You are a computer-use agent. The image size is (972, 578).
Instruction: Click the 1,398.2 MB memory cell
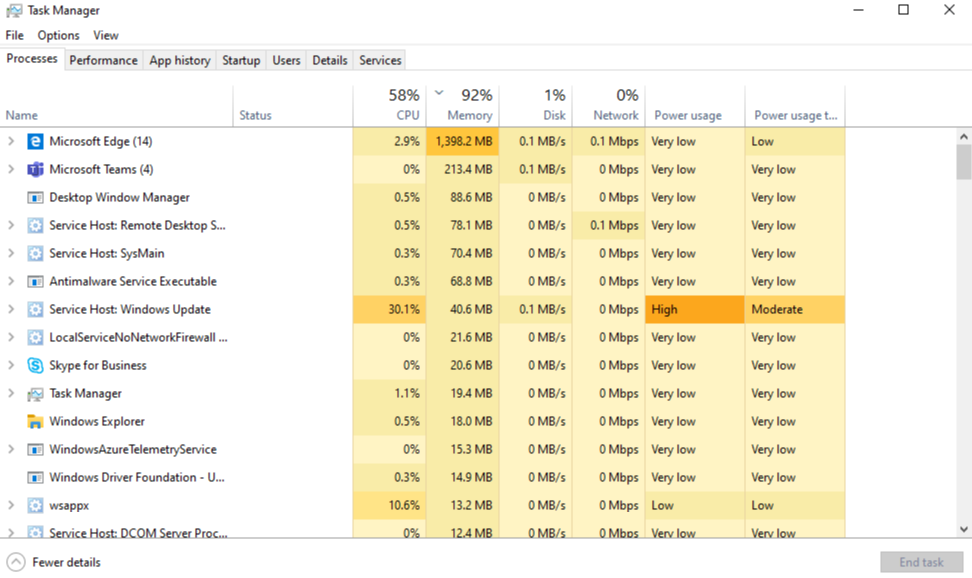[462, 141]
